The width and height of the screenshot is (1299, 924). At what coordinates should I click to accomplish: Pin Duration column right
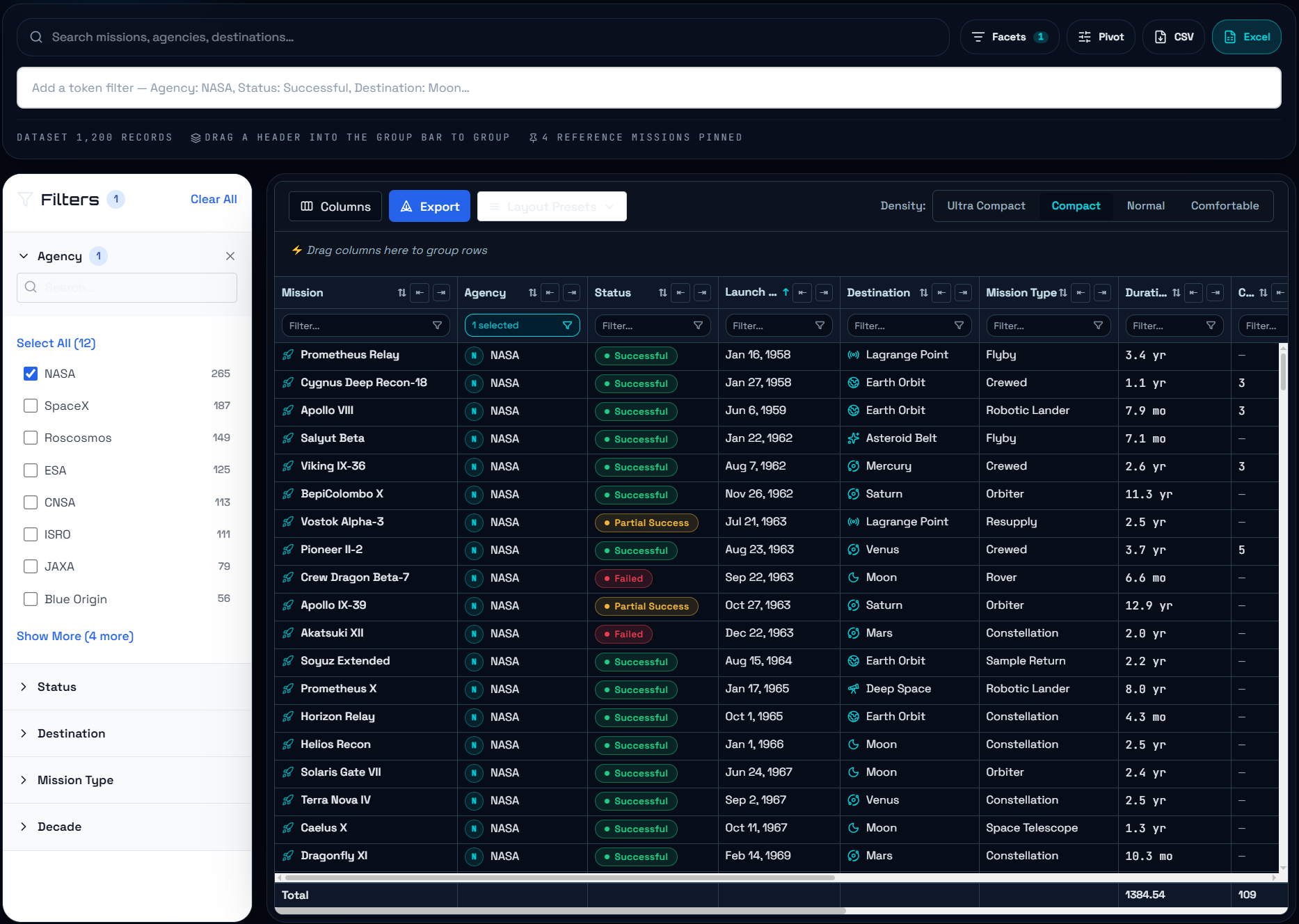(x=1216, y=293)
